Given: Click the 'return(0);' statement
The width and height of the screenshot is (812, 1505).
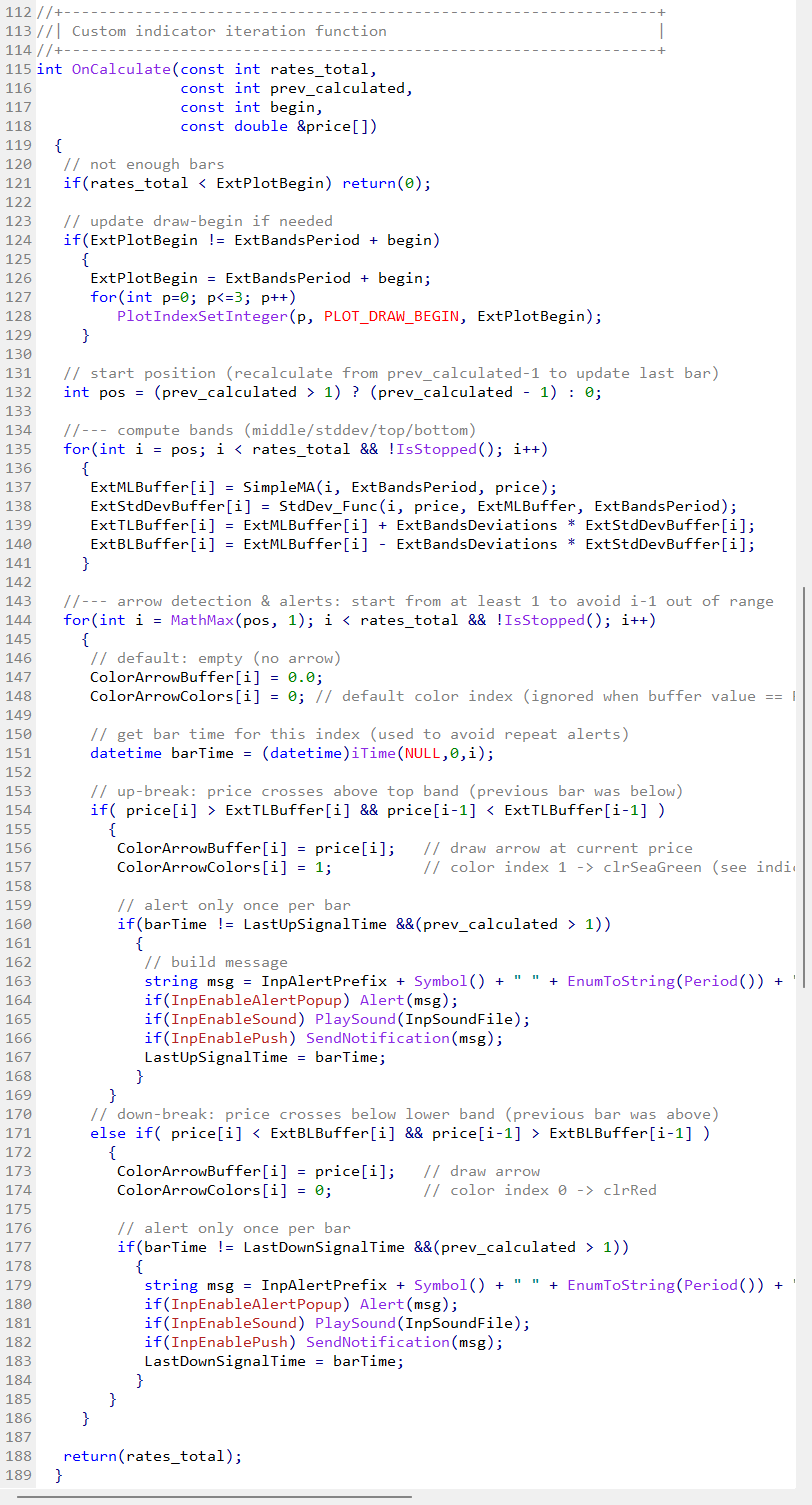Looking at the screenshot, I should point(387,183).
